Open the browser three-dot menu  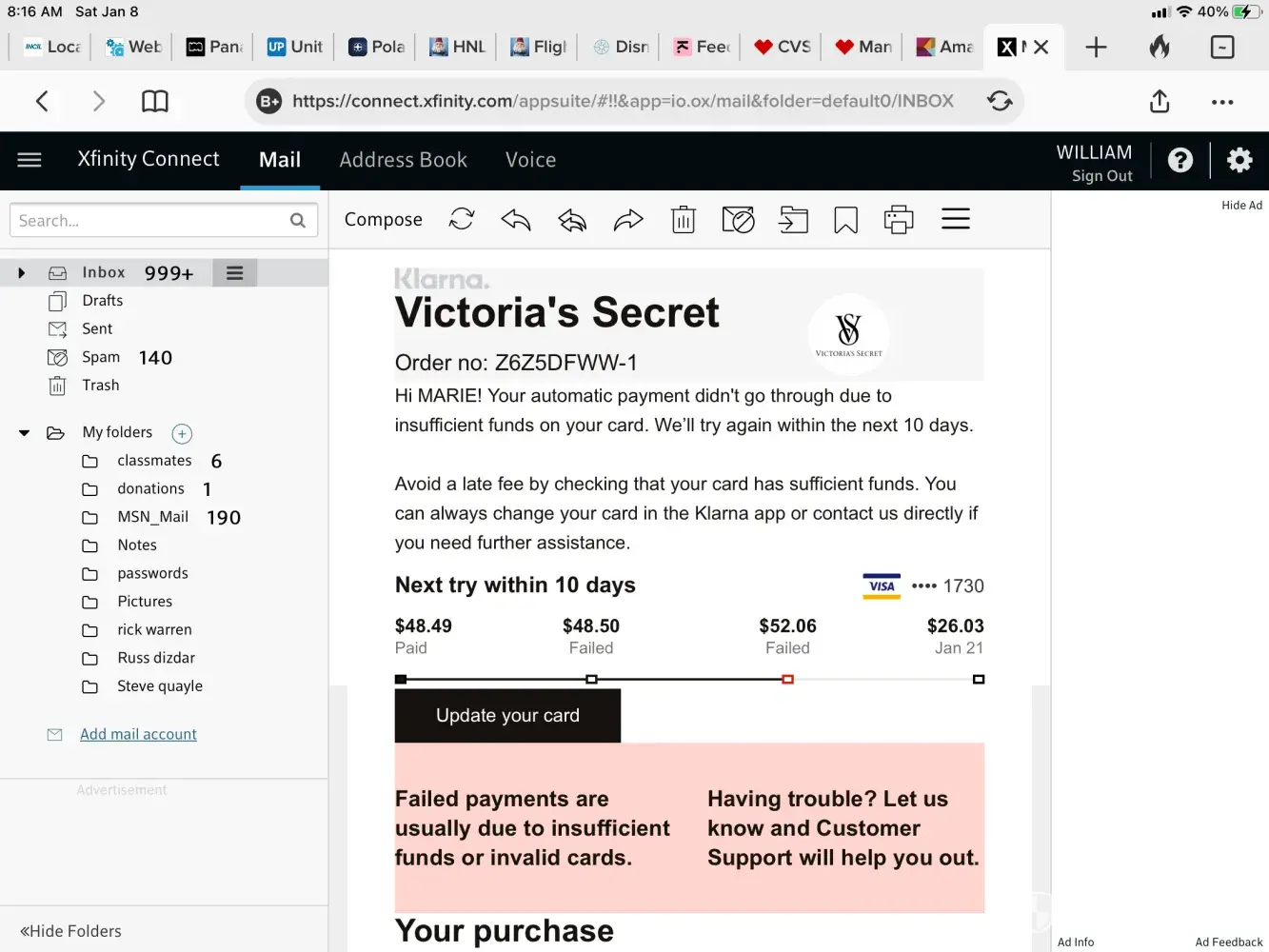pyautogui.click(x=1222, y=102)
